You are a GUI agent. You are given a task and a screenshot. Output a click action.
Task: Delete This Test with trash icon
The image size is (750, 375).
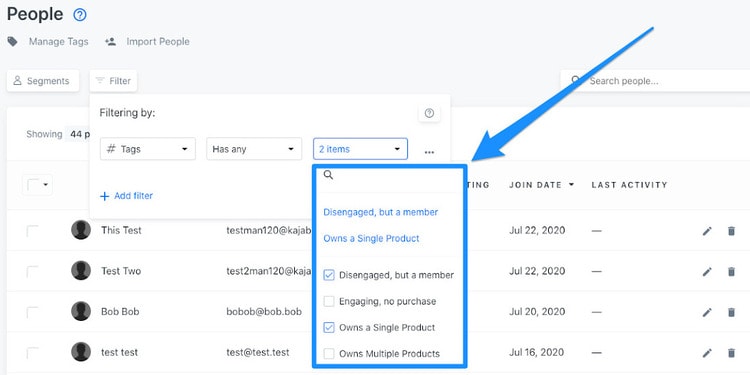click(731, 231)
